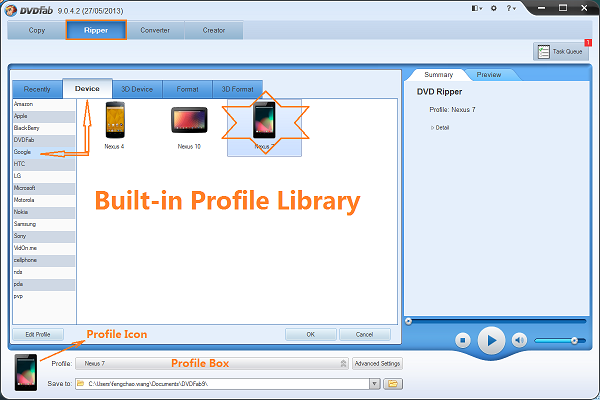Confirm with the OK button
This screenshot has width=600, height=400.
[311, 335]
